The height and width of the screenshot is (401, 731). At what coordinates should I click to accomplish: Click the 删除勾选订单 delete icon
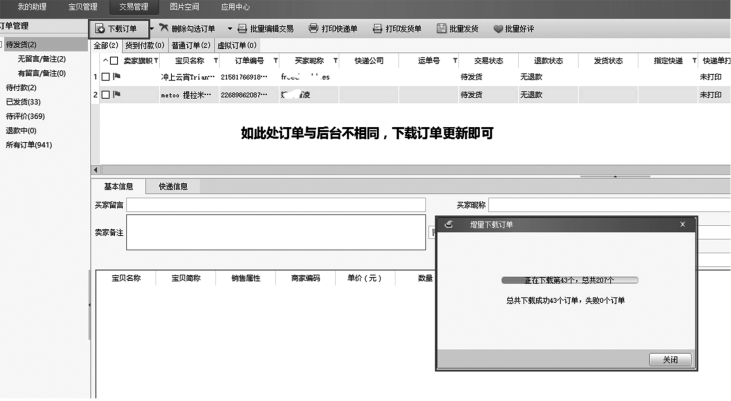(x=164, y=28)
